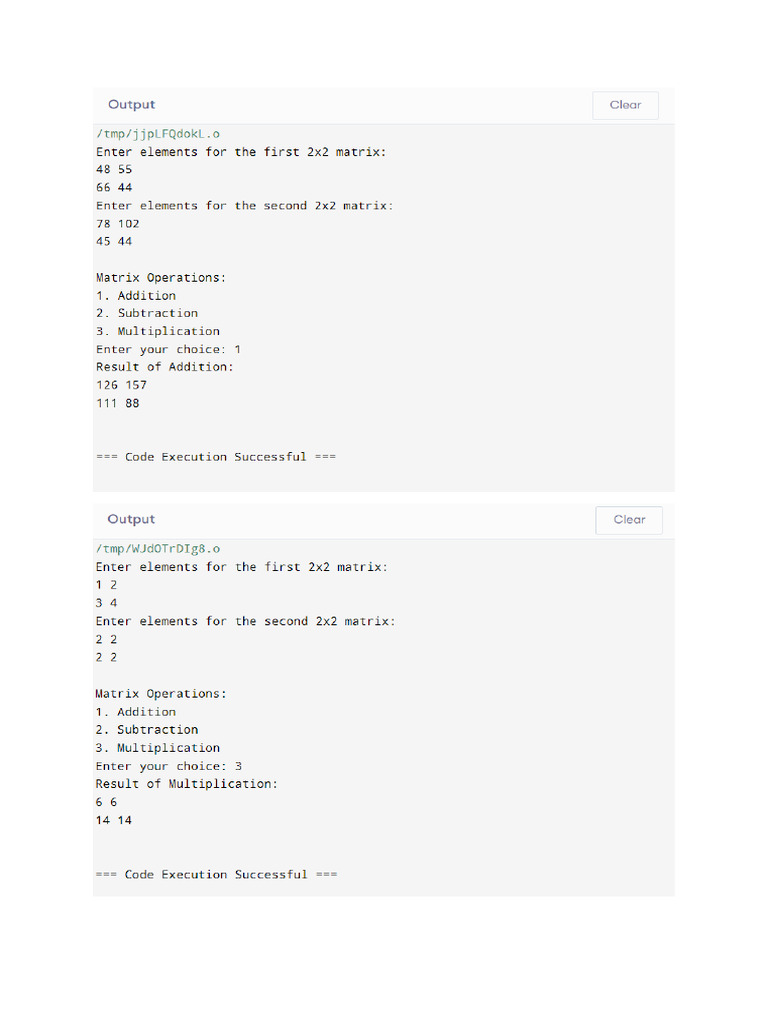Viewport: 768px width, 1024px height.
Task: Click the first panel's Output heading
Action: [131, 104]
